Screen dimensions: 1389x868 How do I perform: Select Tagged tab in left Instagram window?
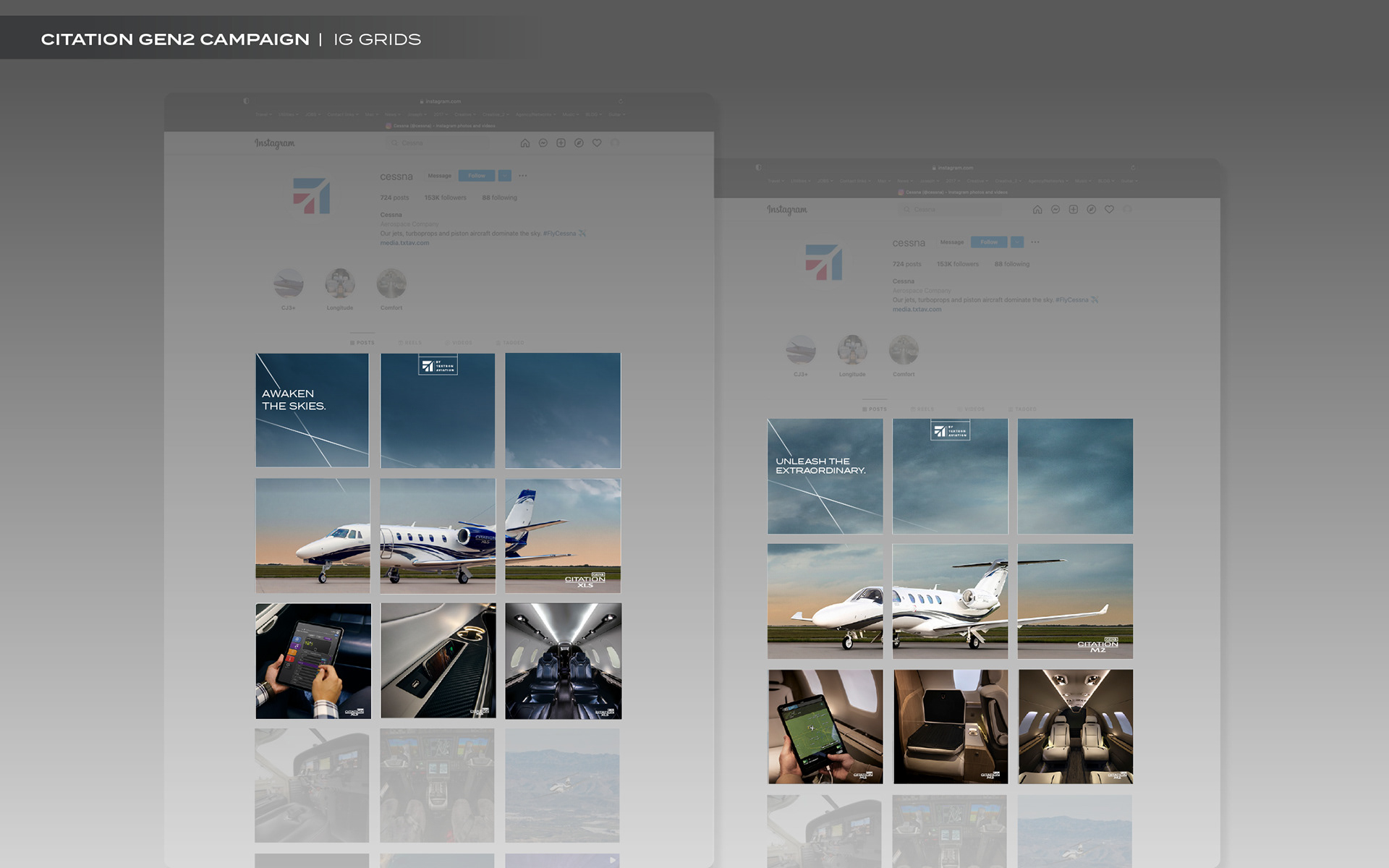(x=510, y=343)
